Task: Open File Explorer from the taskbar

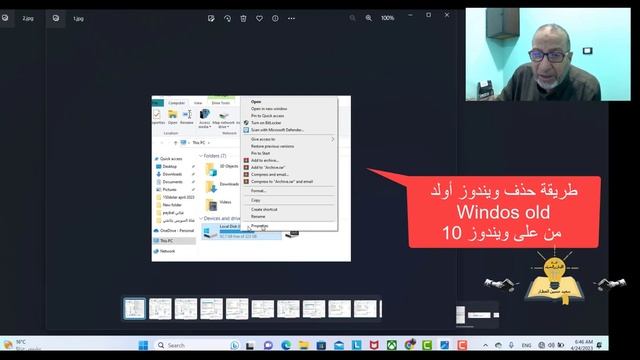Action: coord(304,345)
